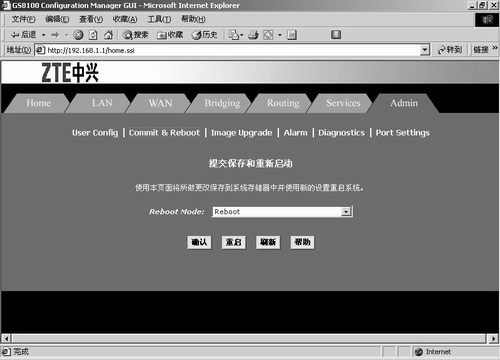Open the Favorites (收藏) menu
This screenshot has width=500, height=360.
(x=125, y=19)
